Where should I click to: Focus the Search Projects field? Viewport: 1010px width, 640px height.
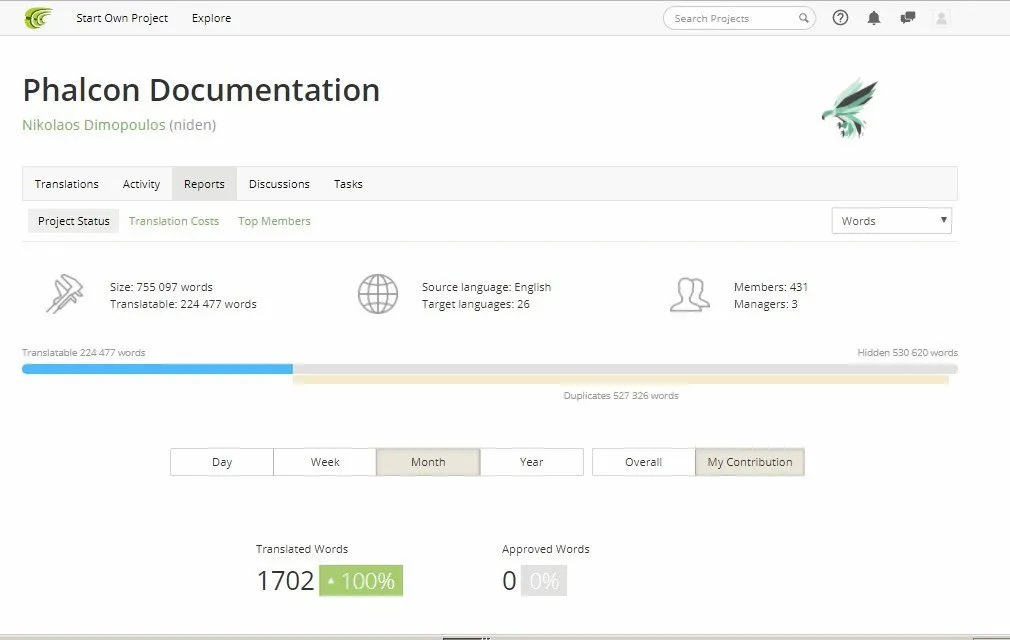[x=739, y=18]
